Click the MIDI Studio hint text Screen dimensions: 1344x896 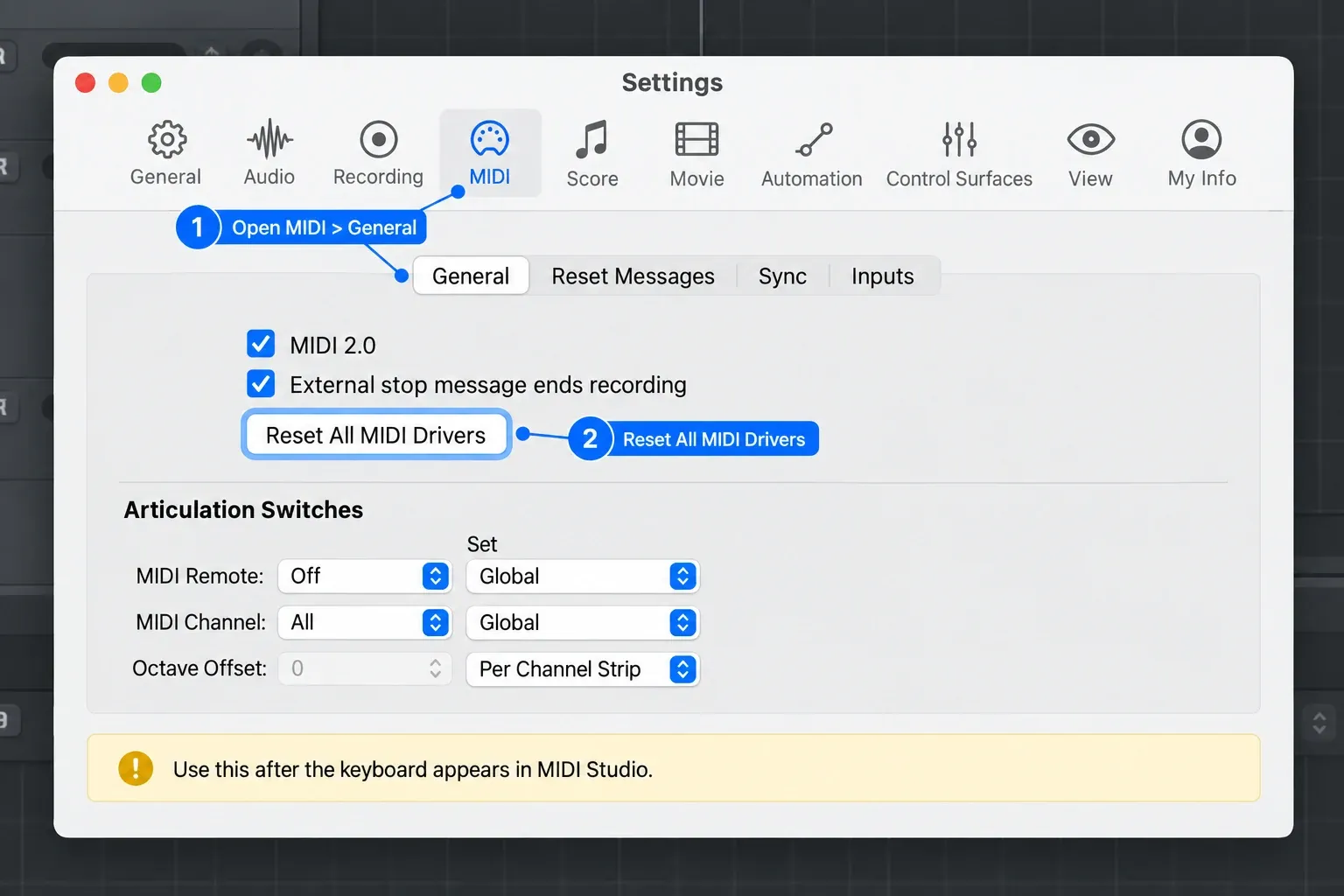point(413,769)
